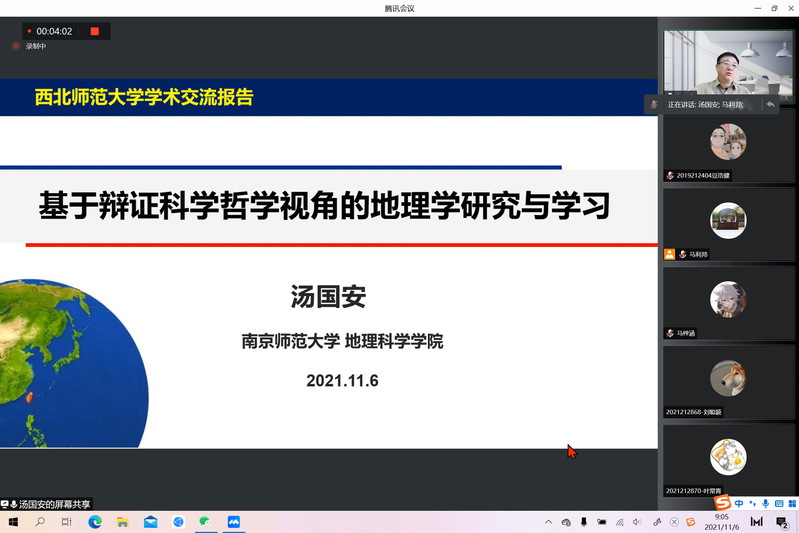Open the Mail app on taskbar
Image resolution: width=799 pixels, height=533 pixels.
150,522
